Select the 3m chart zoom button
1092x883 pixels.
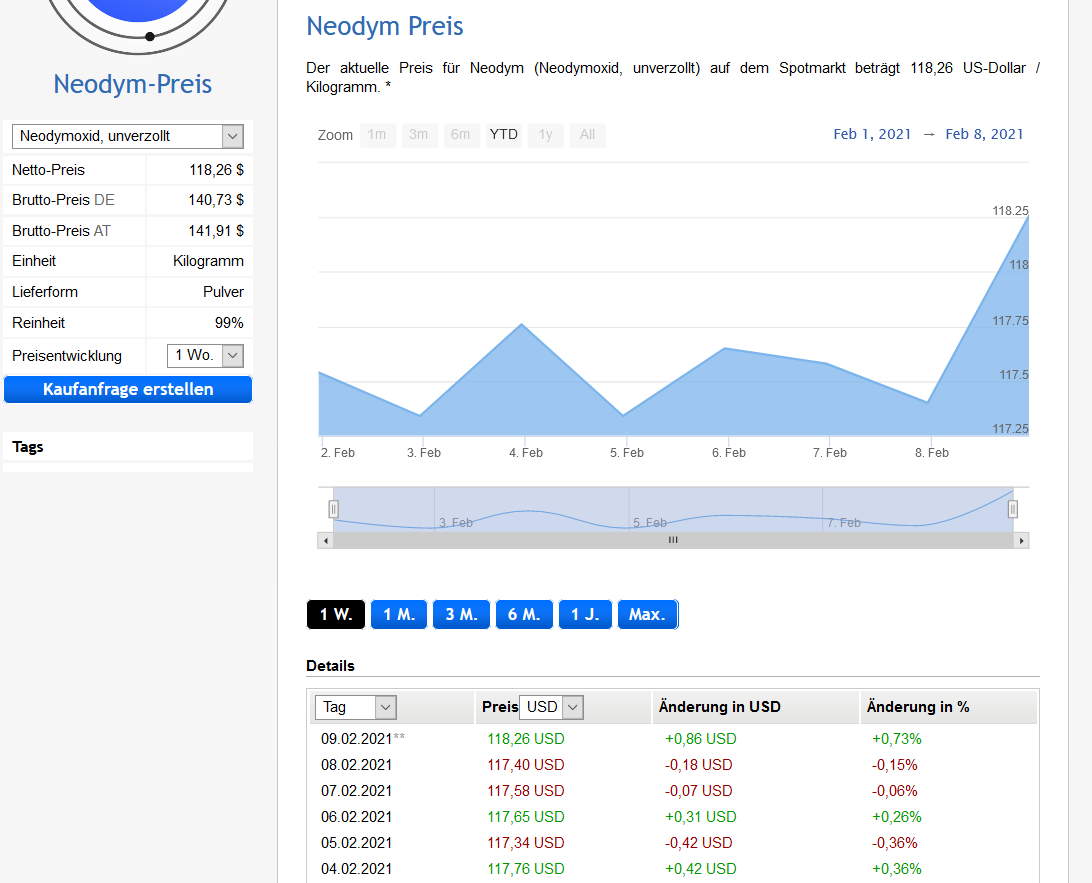[x=419, y=134]
